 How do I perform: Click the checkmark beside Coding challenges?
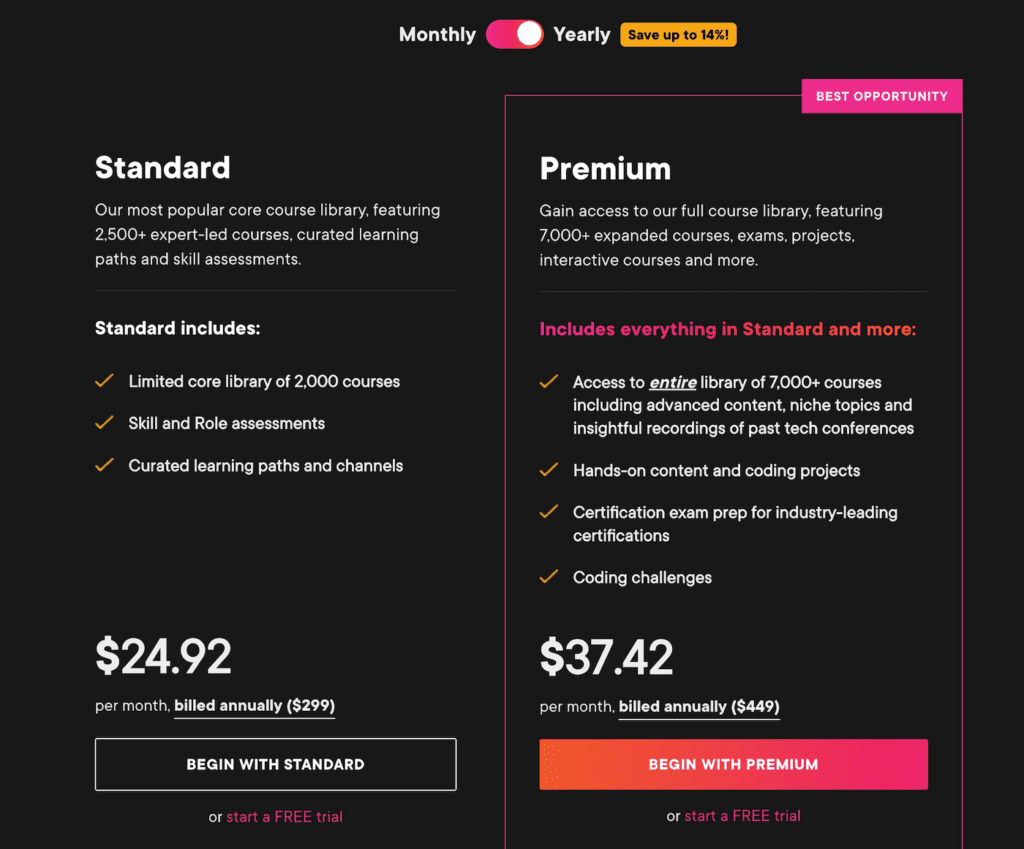tap(549, 577)
